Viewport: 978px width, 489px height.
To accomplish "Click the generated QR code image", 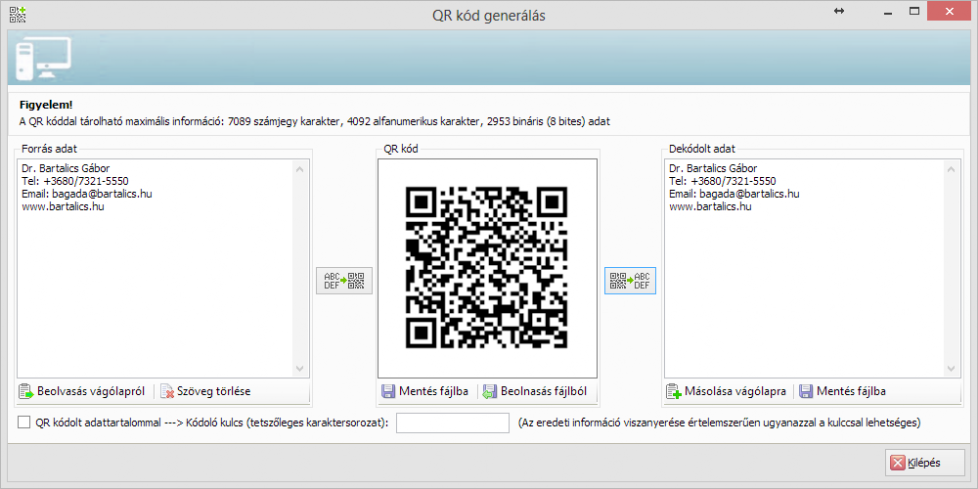I will click(x=487, y=267).
